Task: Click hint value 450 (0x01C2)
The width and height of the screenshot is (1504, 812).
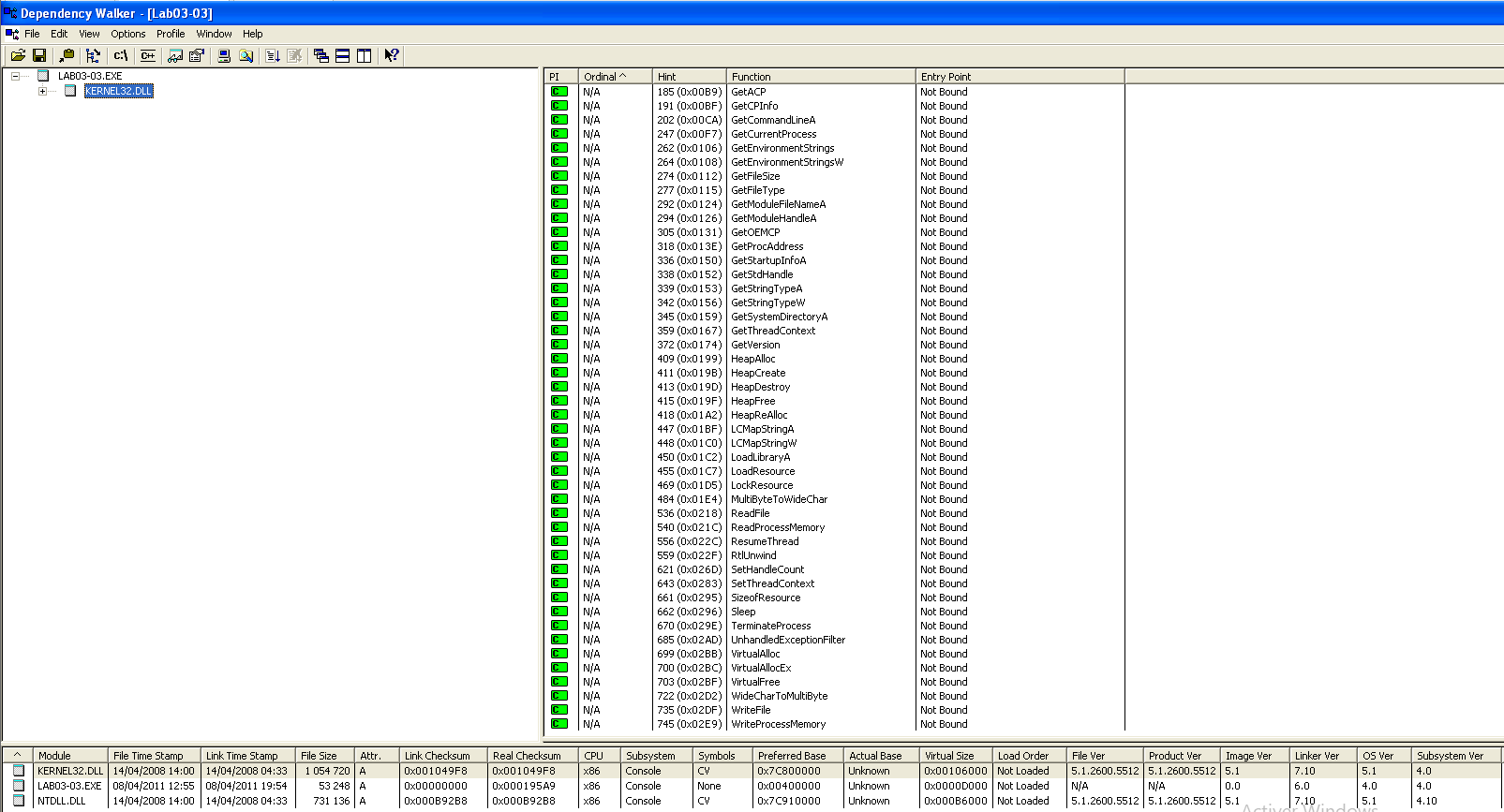Action: click(690, 457)
